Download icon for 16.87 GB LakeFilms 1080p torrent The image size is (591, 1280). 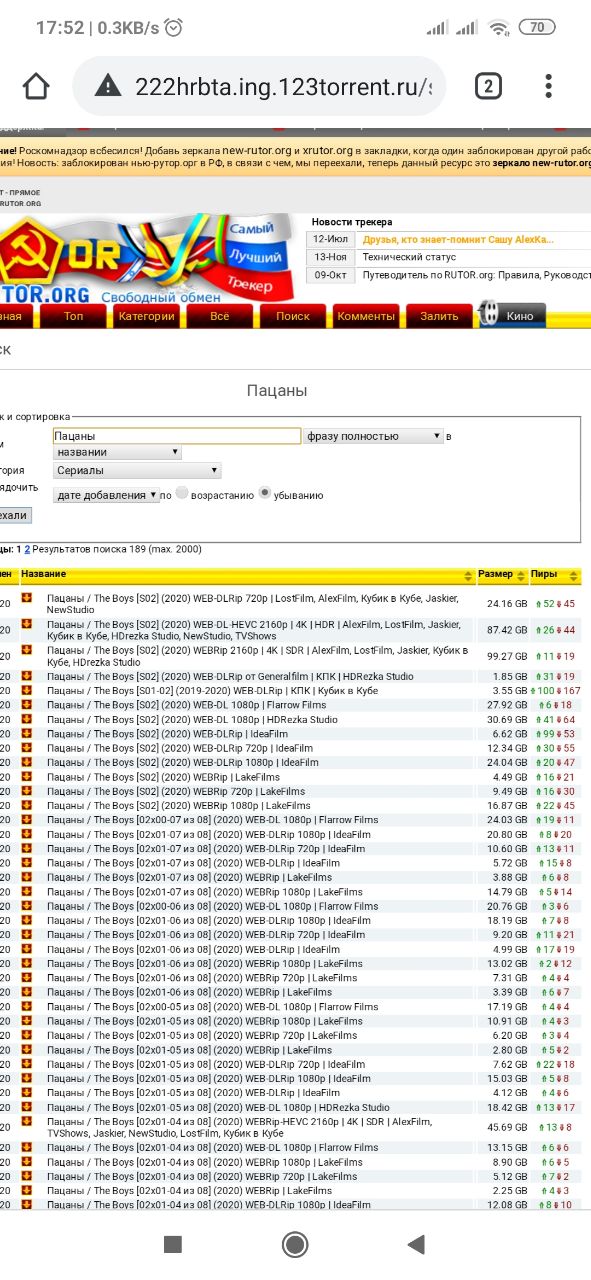point(27,805)
